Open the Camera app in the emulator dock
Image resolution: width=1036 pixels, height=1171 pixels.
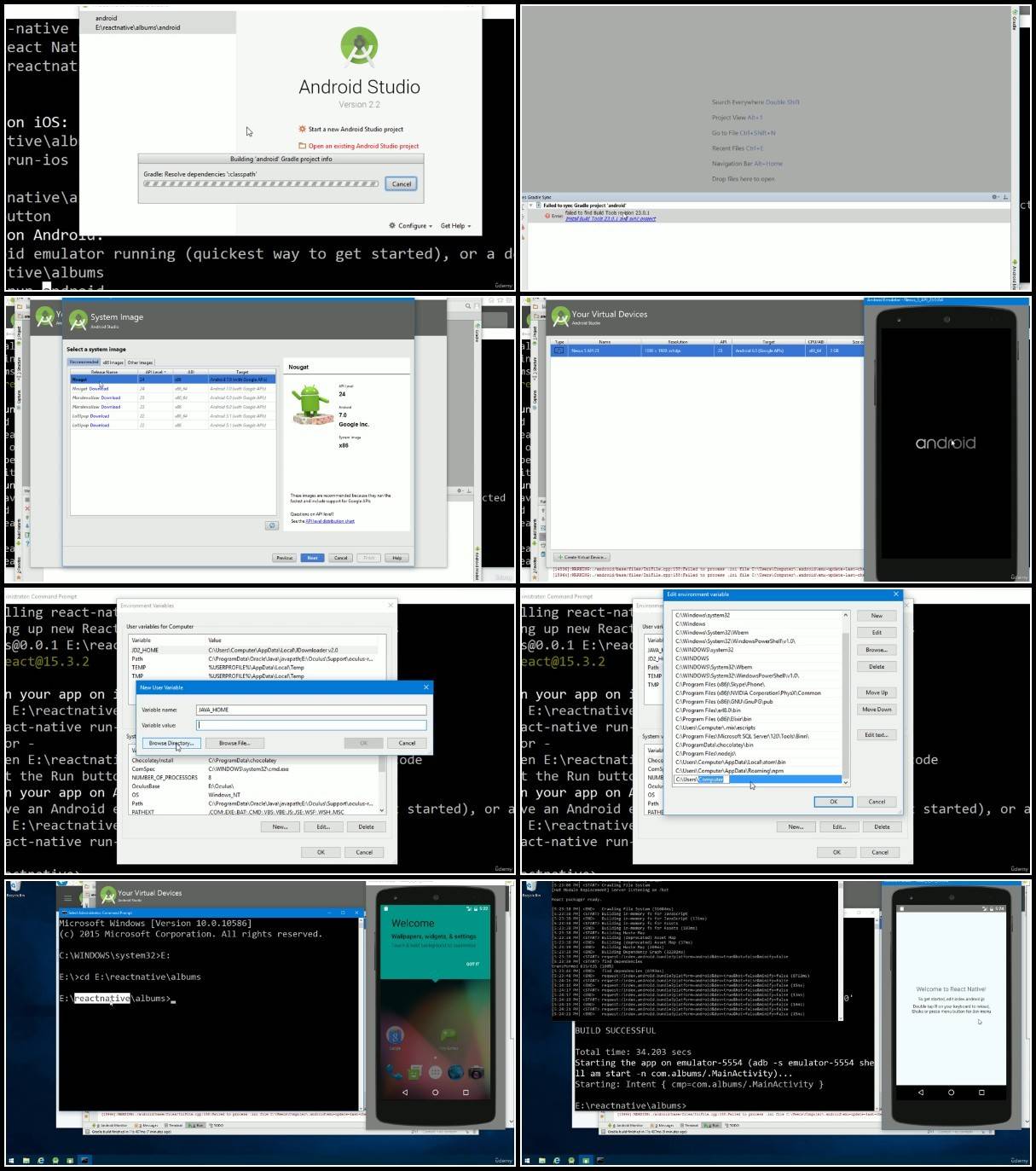pyautogui.click(x=476, y=1071)
